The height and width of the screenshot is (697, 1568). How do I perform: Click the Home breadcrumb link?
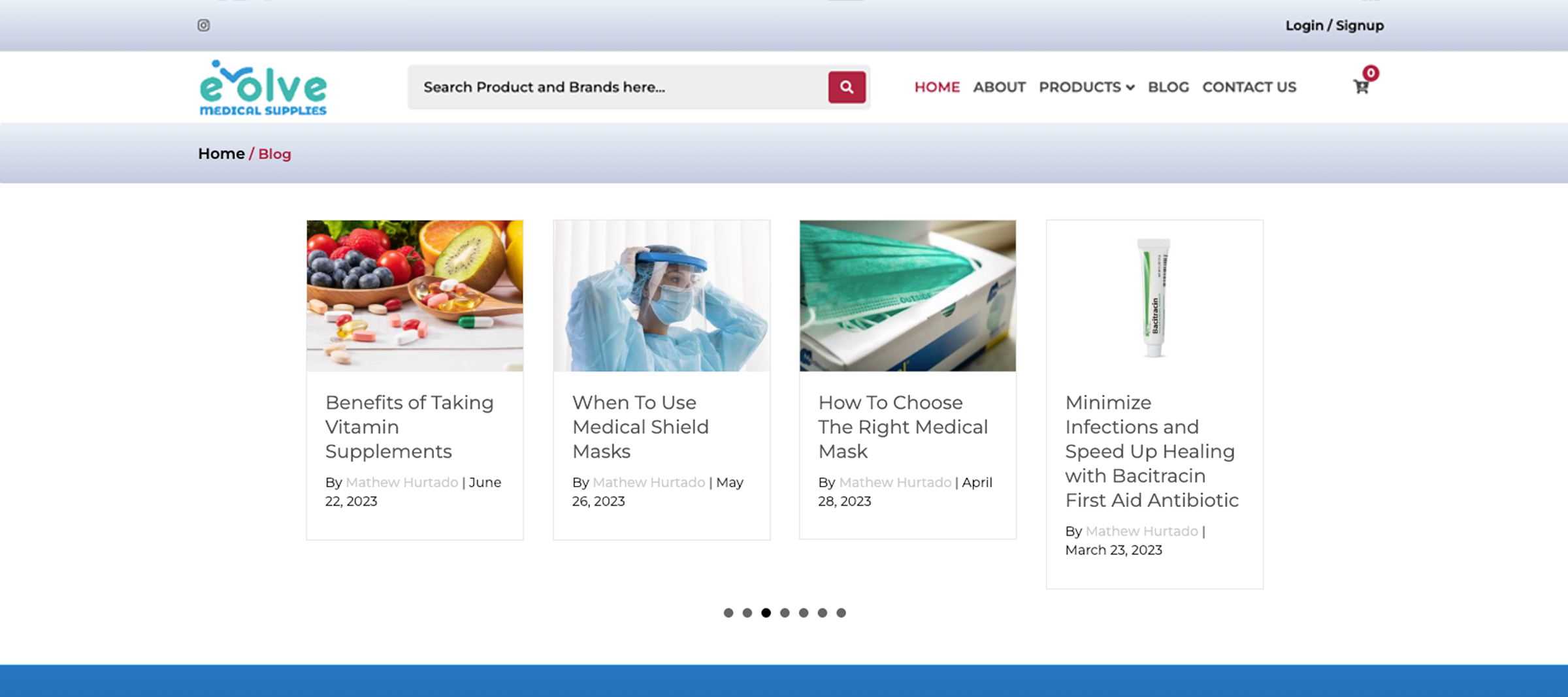pos(221,154)
